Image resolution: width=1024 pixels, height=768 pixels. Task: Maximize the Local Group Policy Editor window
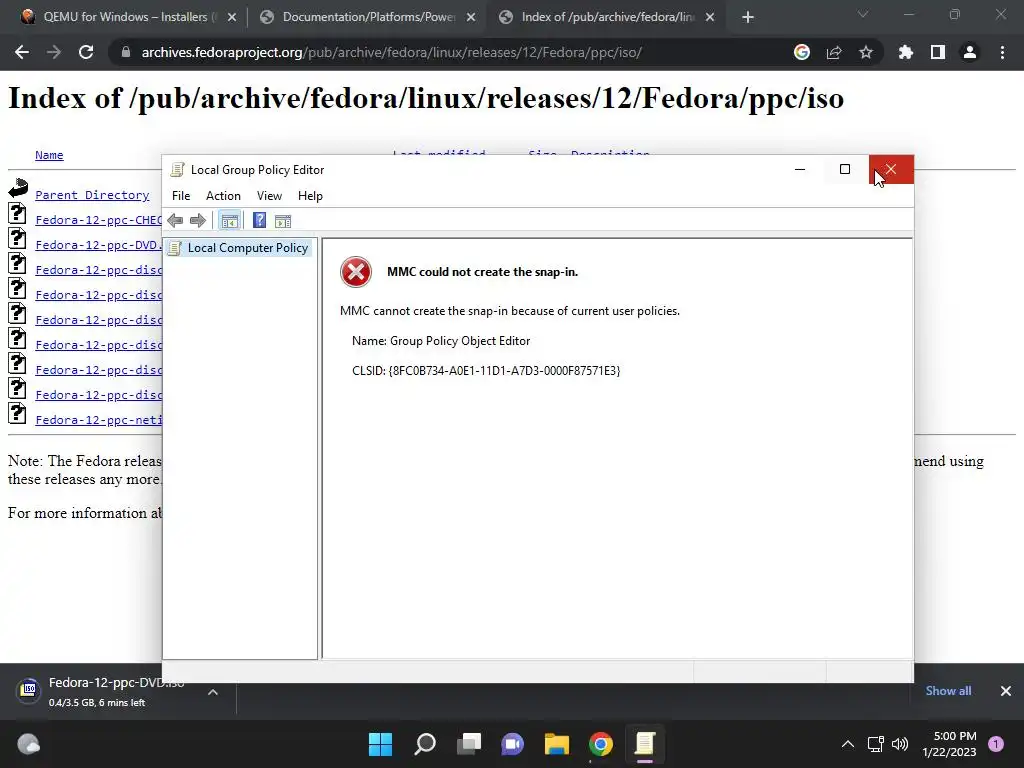tap(845, 170)
